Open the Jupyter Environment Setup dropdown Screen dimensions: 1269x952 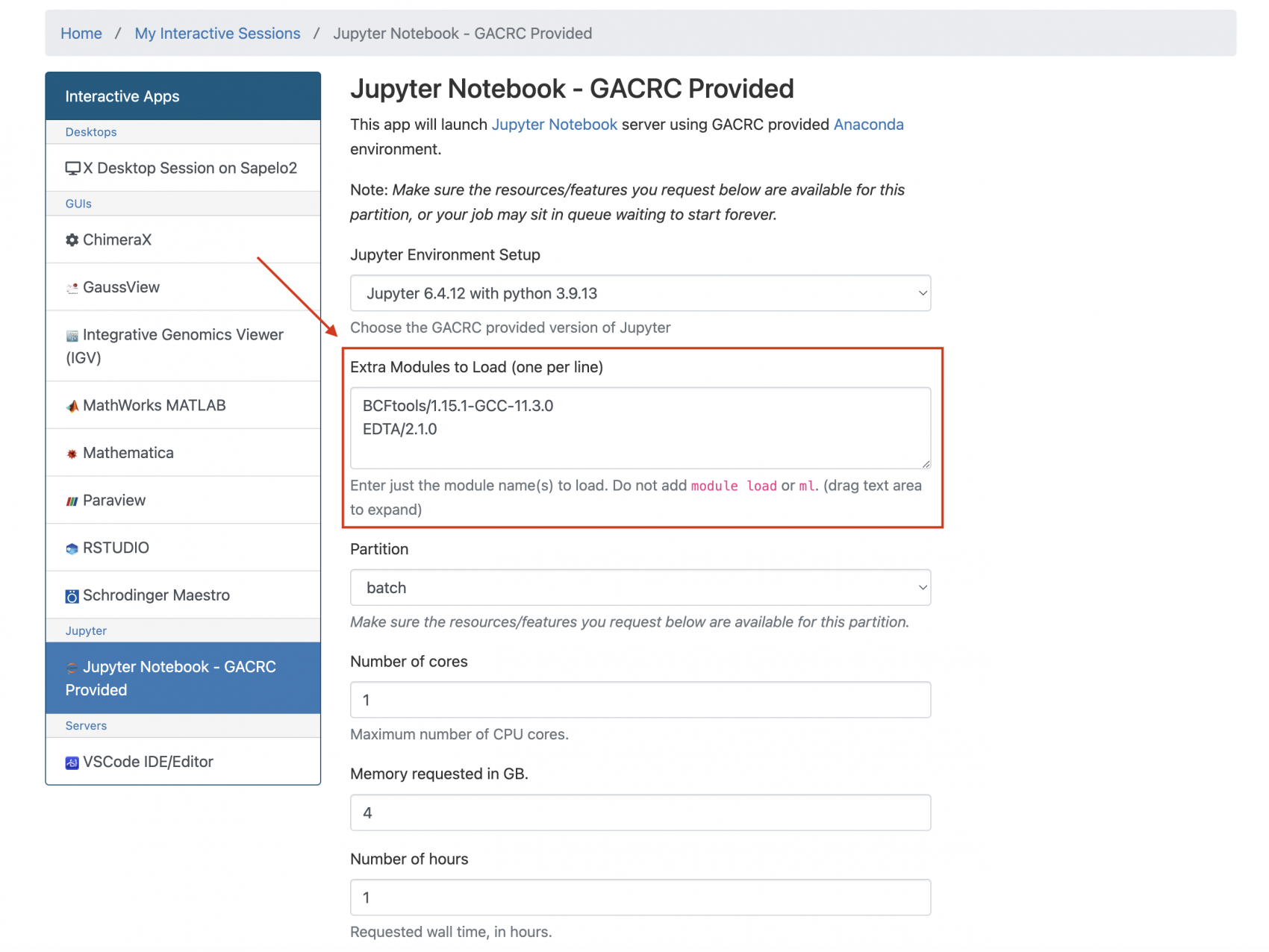point(640,292)
